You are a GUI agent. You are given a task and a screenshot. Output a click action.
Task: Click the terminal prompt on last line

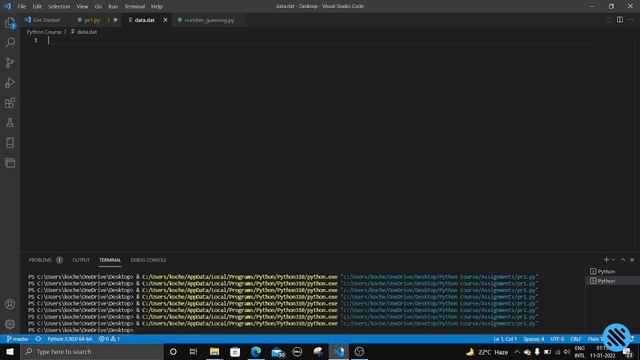(81, 330)
